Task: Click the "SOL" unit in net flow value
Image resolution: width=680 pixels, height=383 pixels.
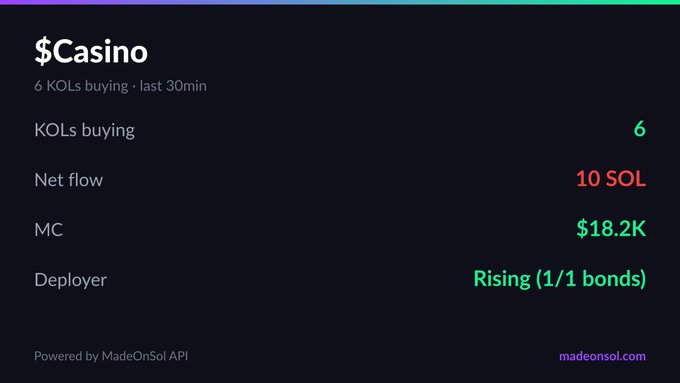Action: point(626,179)
